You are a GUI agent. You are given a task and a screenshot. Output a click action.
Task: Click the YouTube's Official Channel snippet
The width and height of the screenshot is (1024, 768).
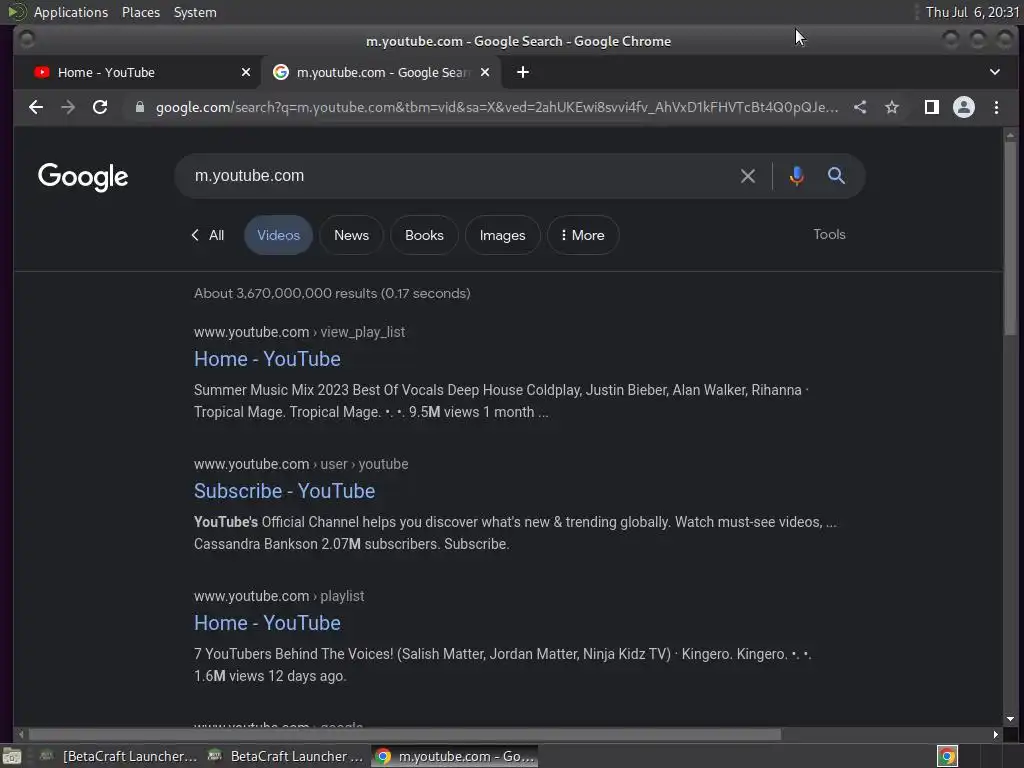(x=515, y=533)
